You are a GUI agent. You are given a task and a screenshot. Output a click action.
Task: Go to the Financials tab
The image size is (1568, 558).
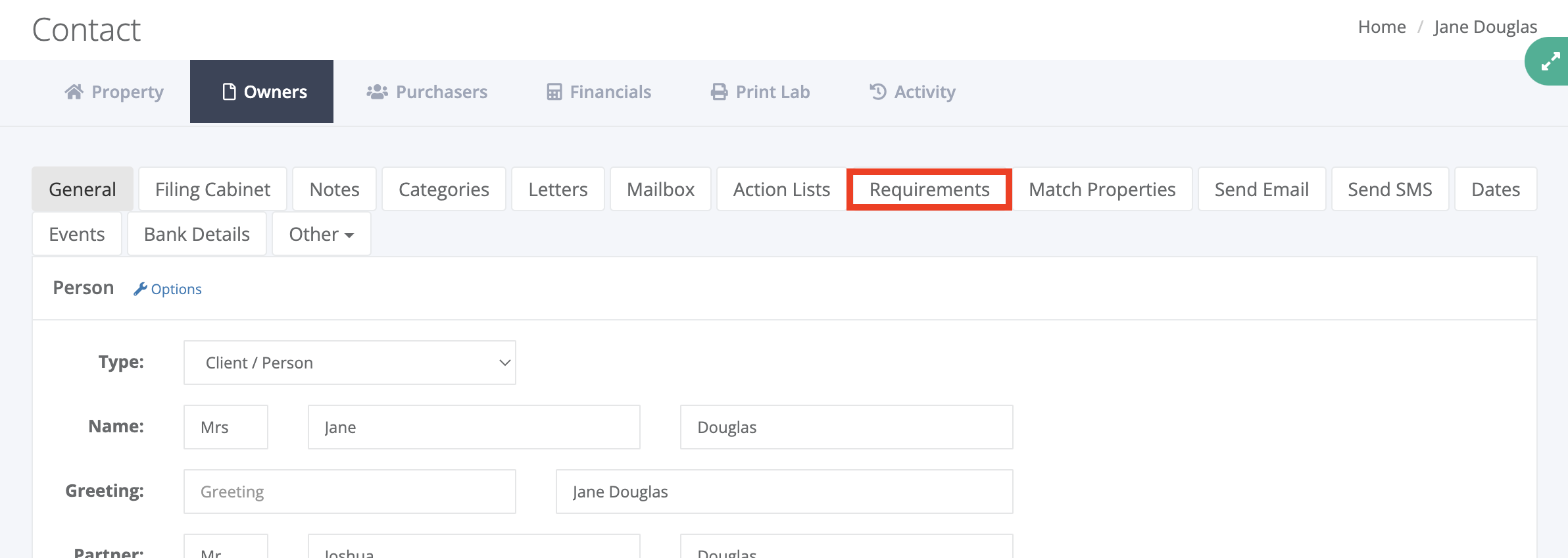click(599, 91)
